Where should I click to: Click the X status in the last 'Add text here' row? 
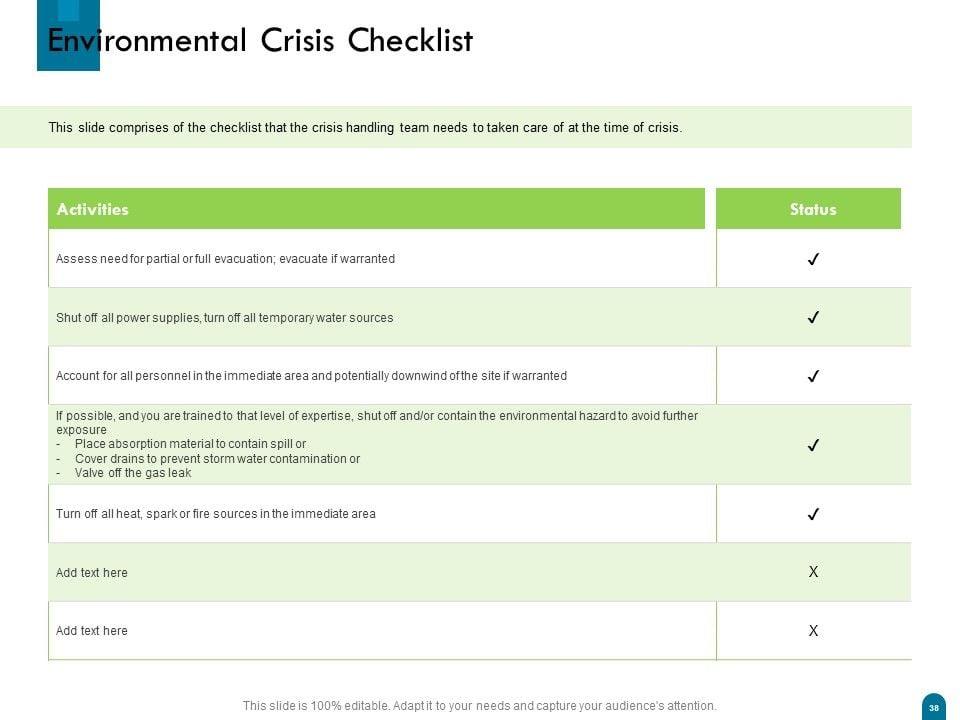click(813, 631)
